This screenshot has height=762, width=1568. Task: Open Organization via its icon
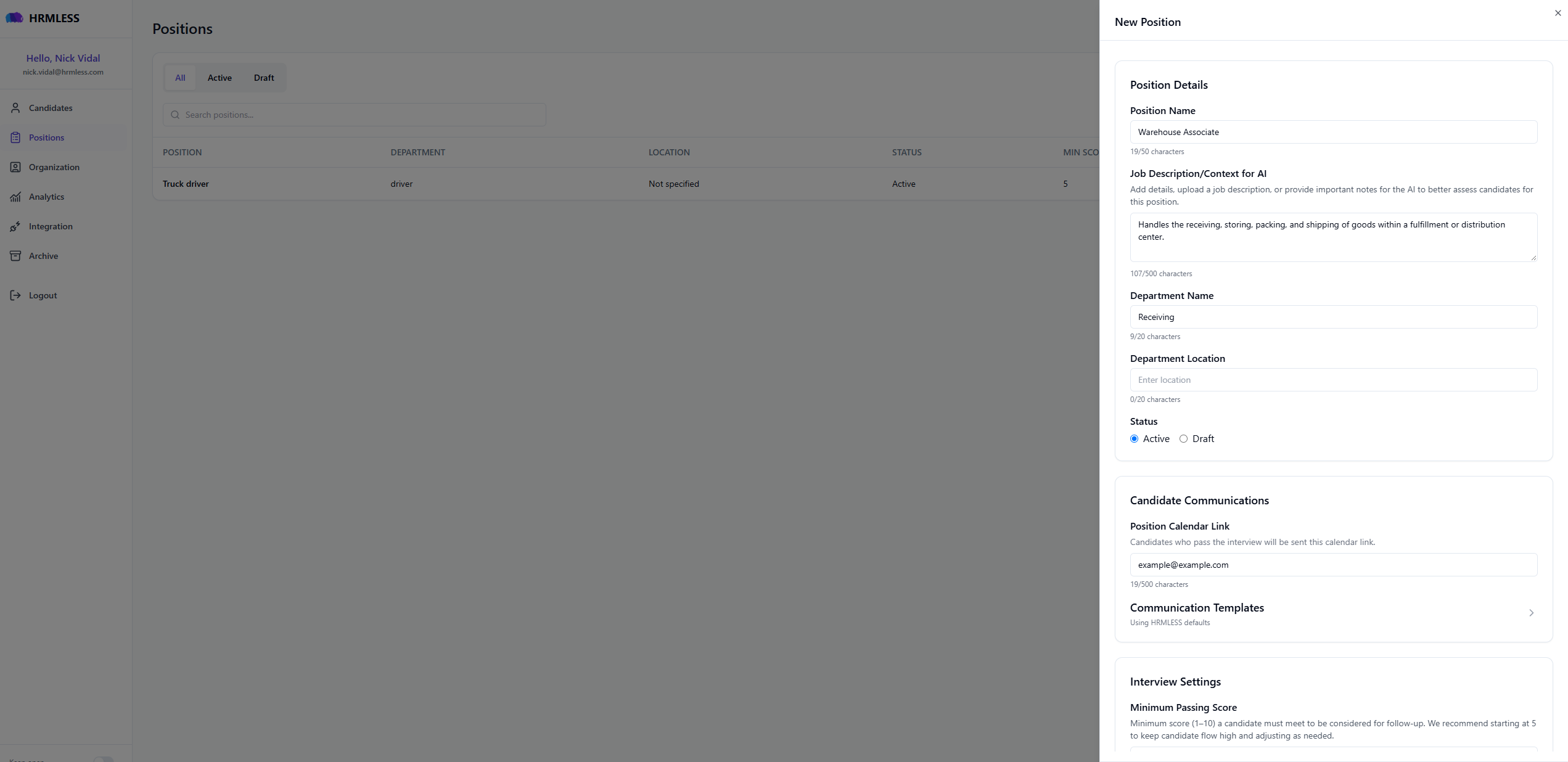[x=15, y=167]
